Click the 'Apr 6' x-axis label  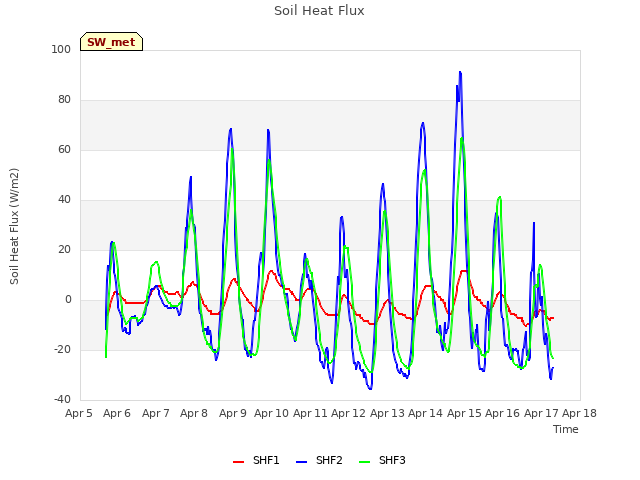click(117, 413)
